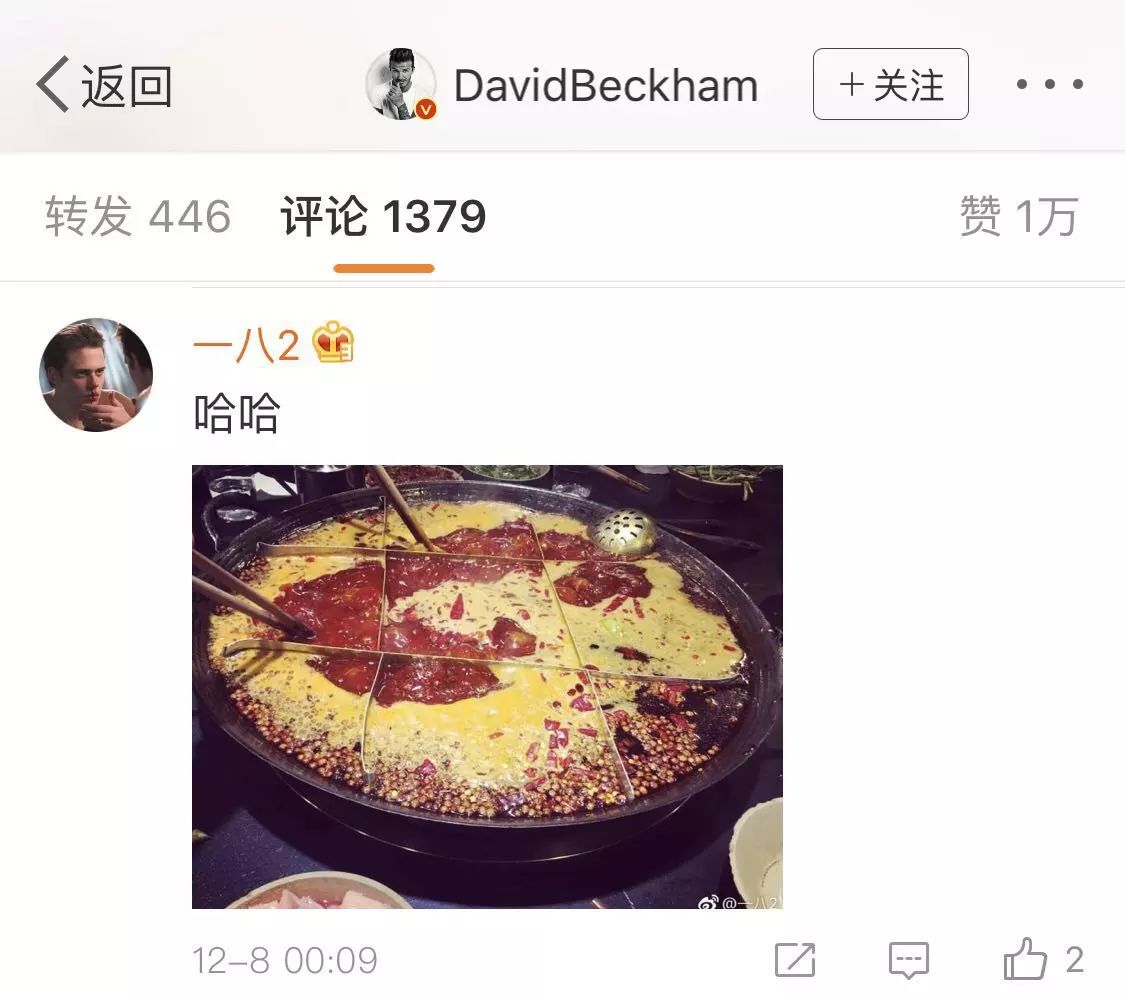Click the Weibo watermark on the photo
The image size is (1125, 994).
pos(739,902)
